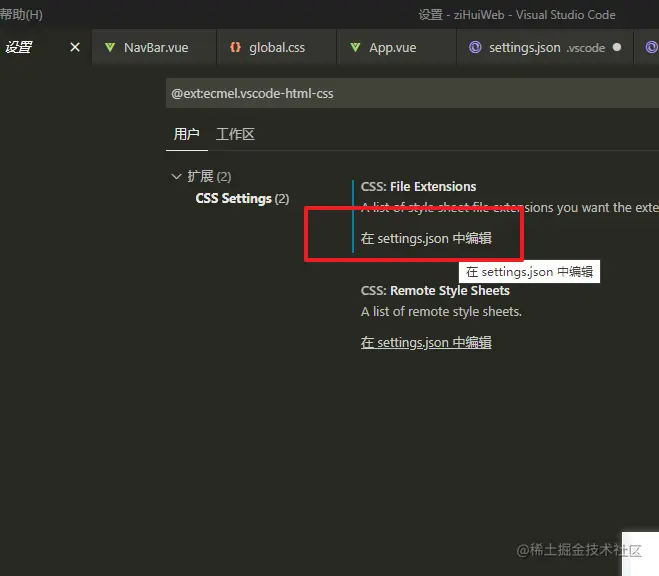Edit Remote Style Sheets in settings.json link
The width and height of the screenshot is (659, 576).
[x=426, y=342]
